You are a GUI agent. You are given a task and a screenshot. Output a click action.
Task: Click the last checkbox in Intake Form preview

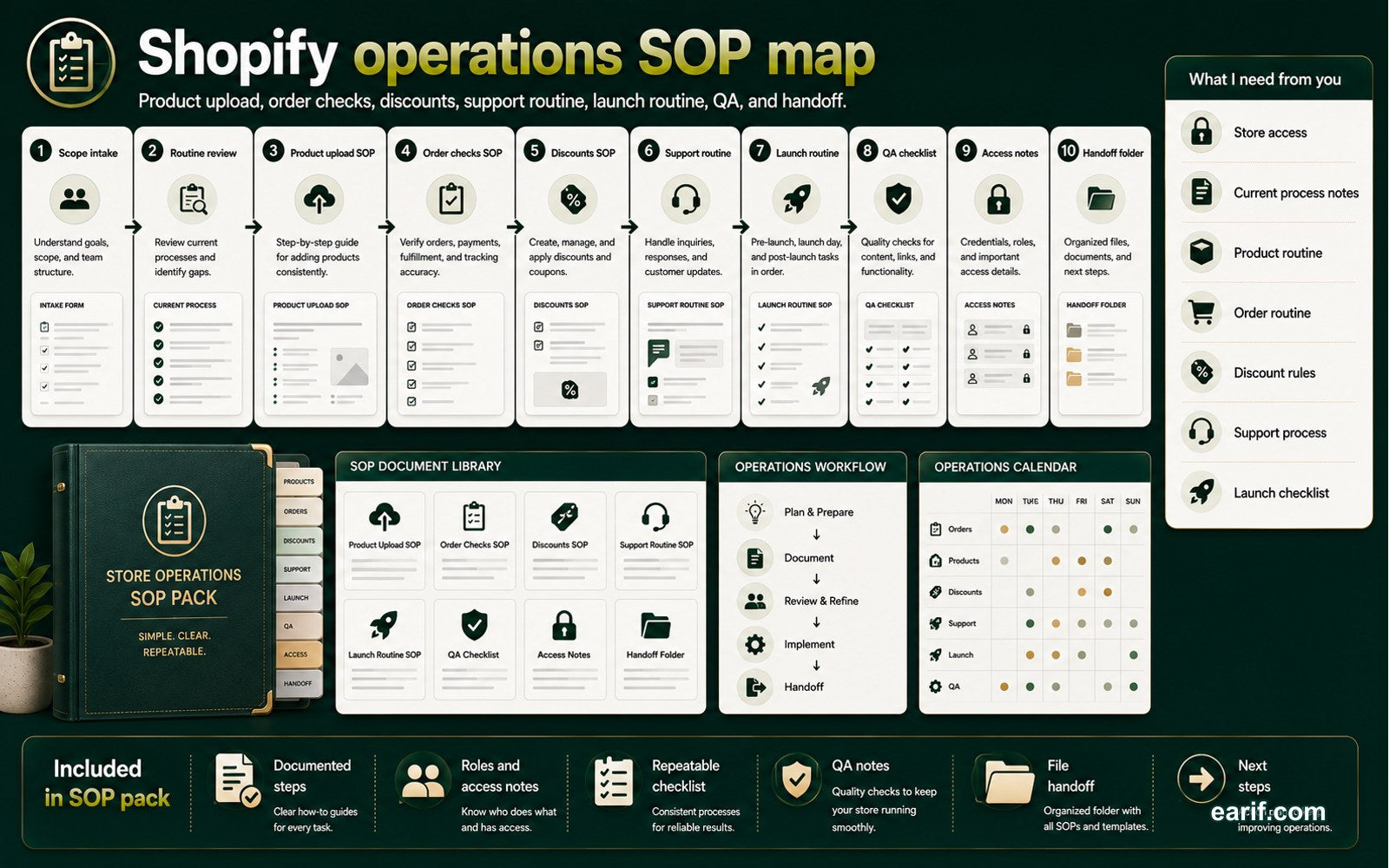44,386
